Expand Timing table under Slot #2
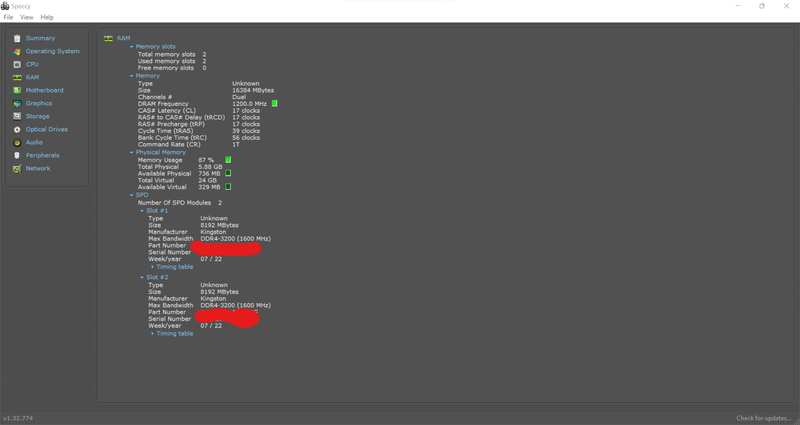The width and height of the screenshot is (800, 425). point(153,334)
